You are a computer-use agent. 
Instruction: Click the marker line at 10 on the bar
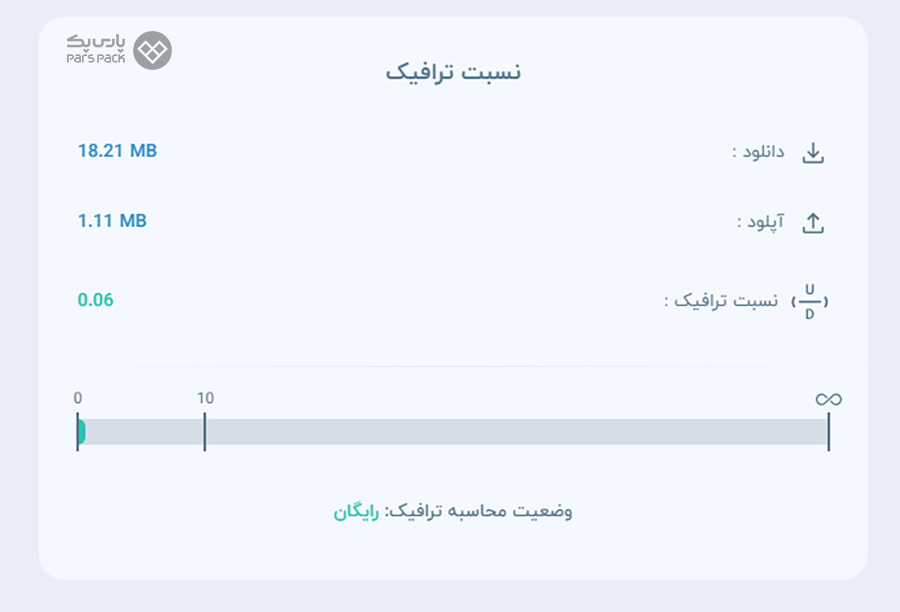[x=204, y=432]
